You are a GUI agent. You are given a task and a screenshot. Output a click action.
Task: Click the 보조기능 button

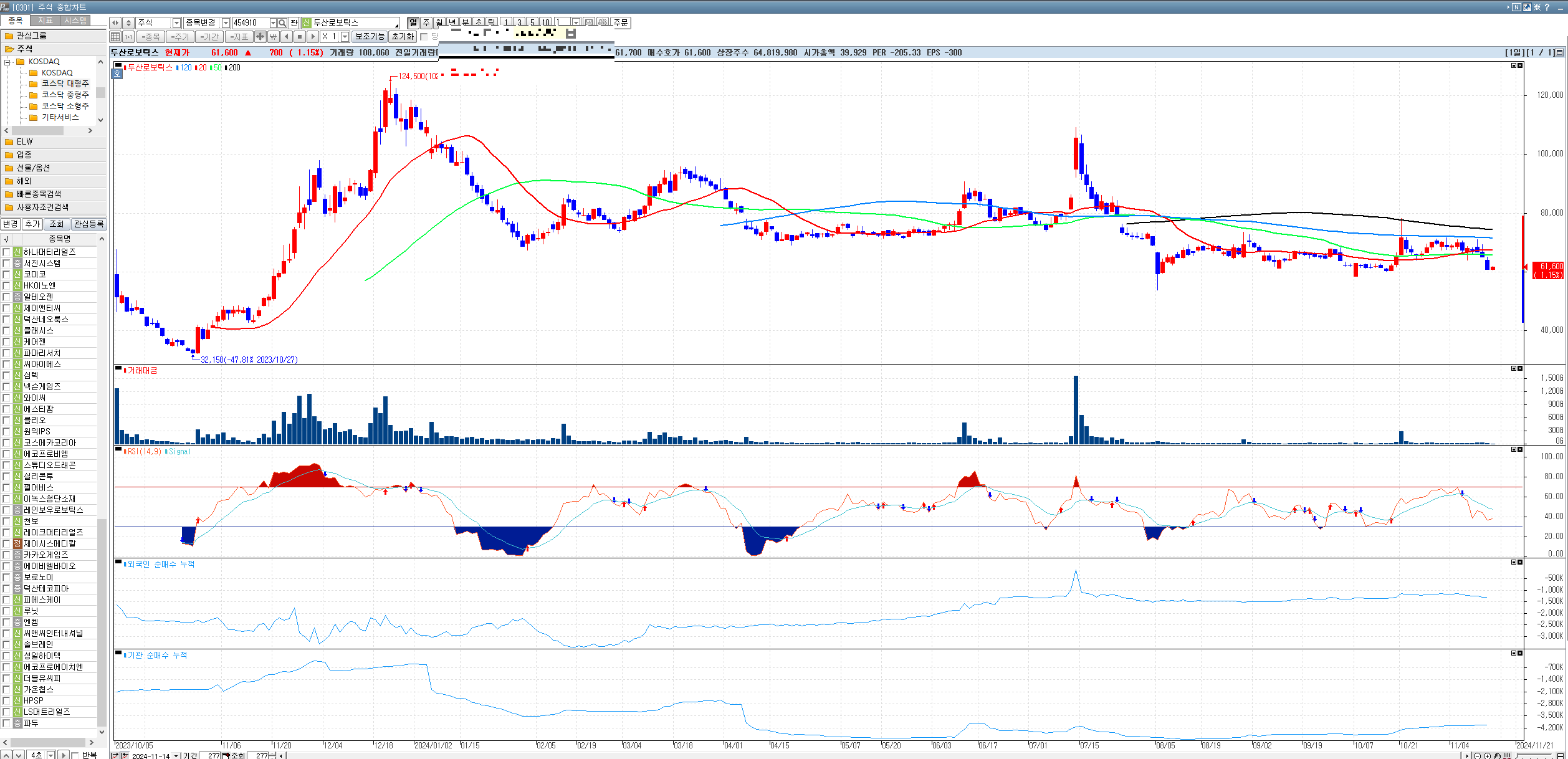[370, 37]
